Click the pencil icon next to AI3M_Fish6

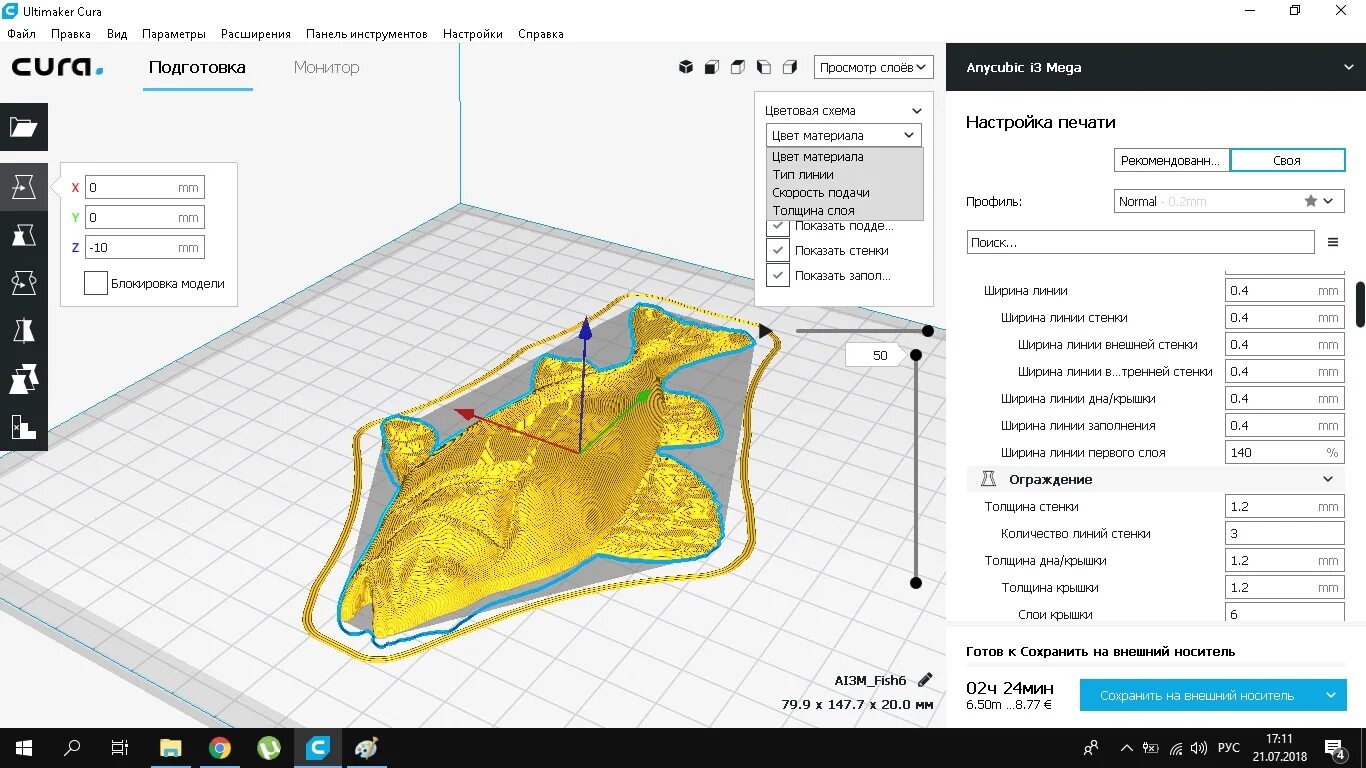tap(925, 680)
